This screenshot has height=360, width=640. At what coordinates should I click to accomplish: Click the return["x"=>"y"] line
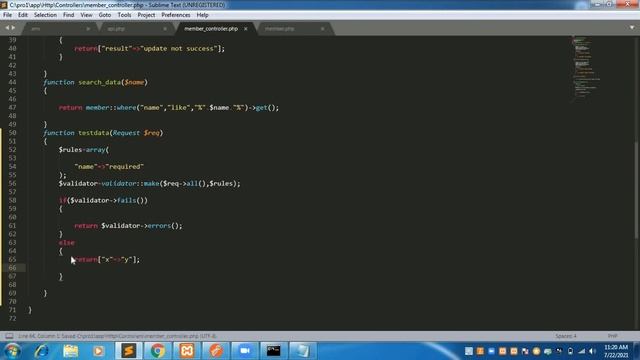107,260
